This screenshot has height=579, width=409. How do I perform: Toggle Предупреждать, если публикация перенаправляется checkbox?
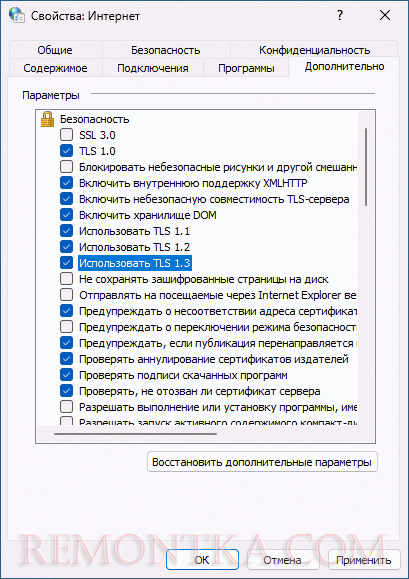66,343
